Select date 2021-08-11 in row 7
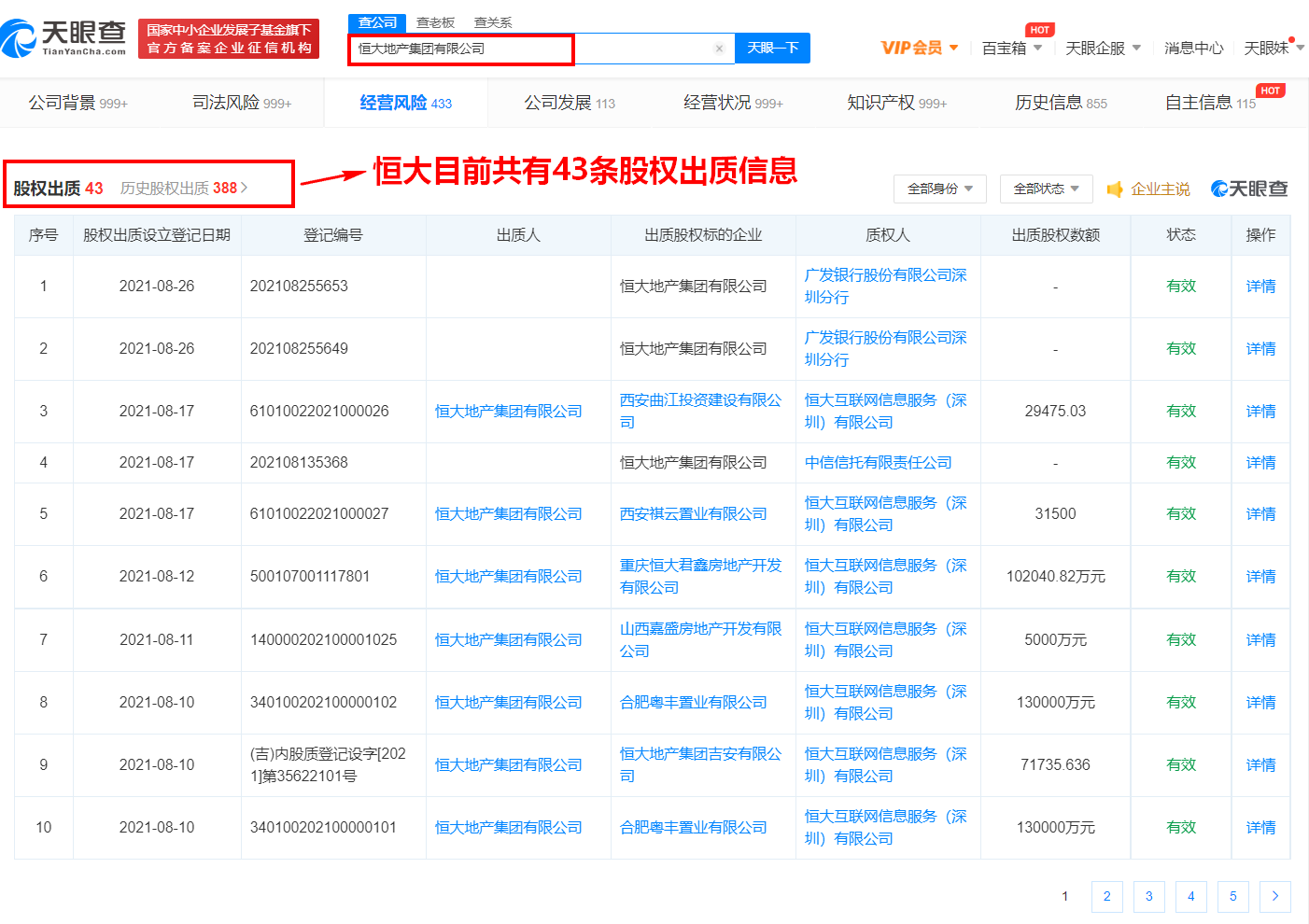This screenshot has height=924, width=1309. click(x=157, y=640)
